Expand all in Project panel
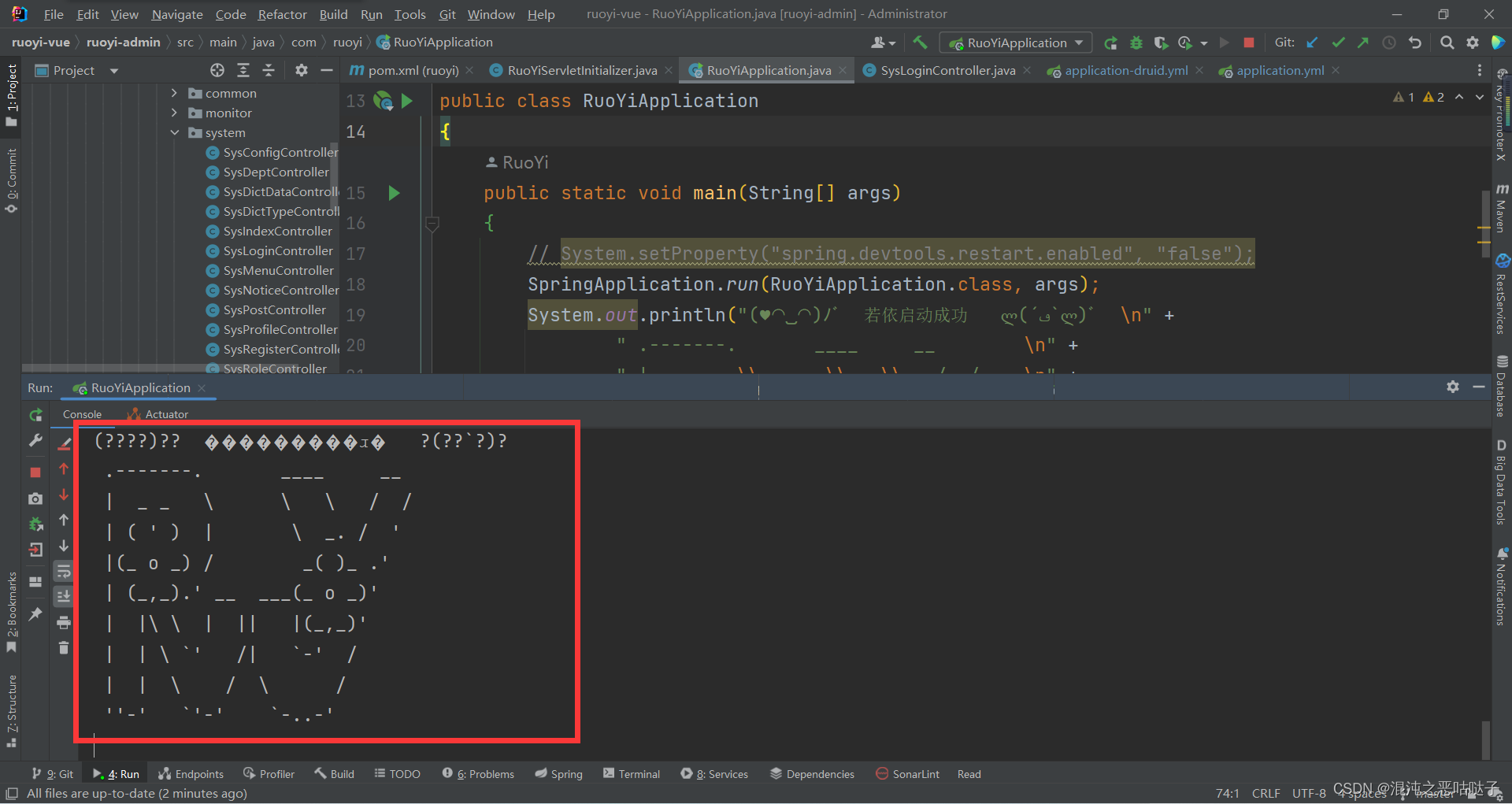Viewport: 1512px width, 804px height. coord(243,70)
